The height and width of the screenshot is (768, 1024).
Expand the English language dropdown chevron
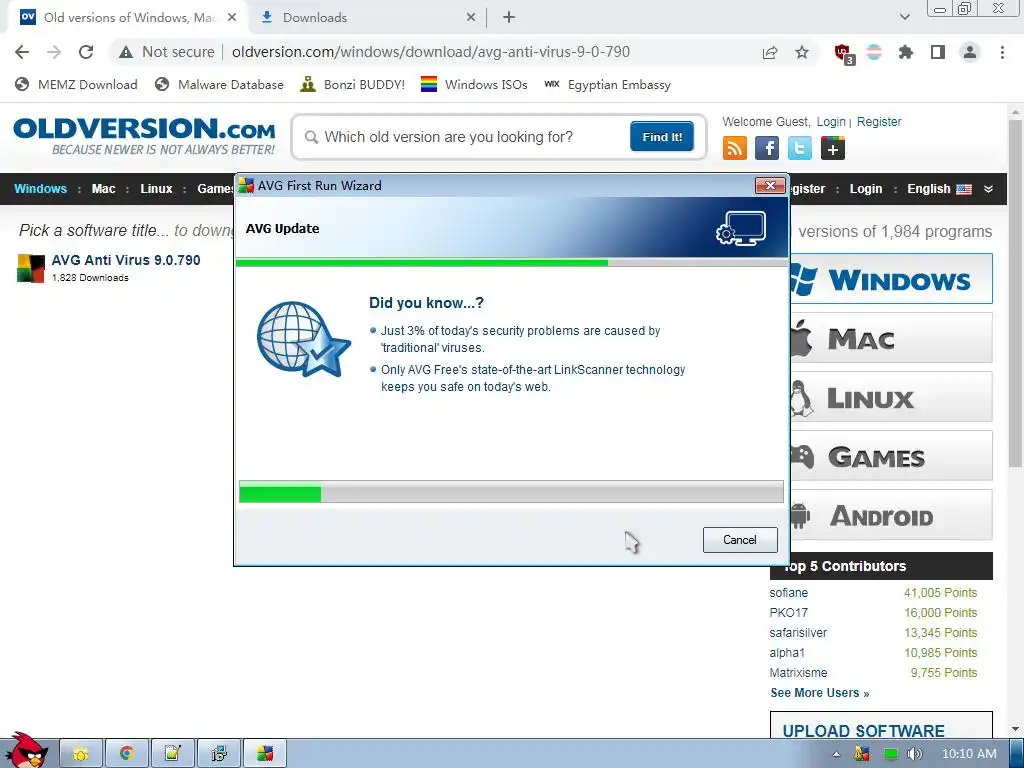989,189
